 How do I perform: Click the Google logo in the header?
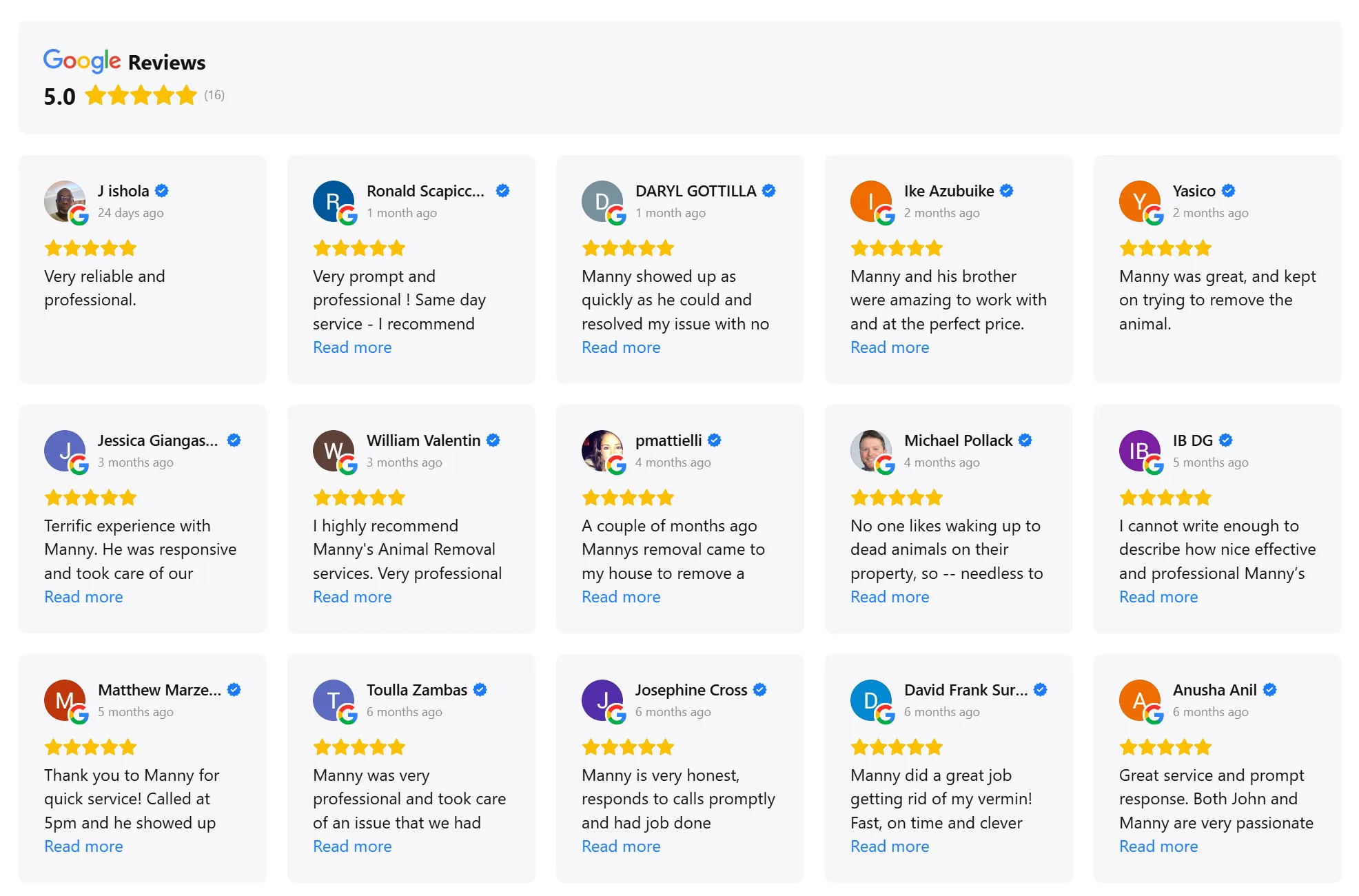[81, 61]
